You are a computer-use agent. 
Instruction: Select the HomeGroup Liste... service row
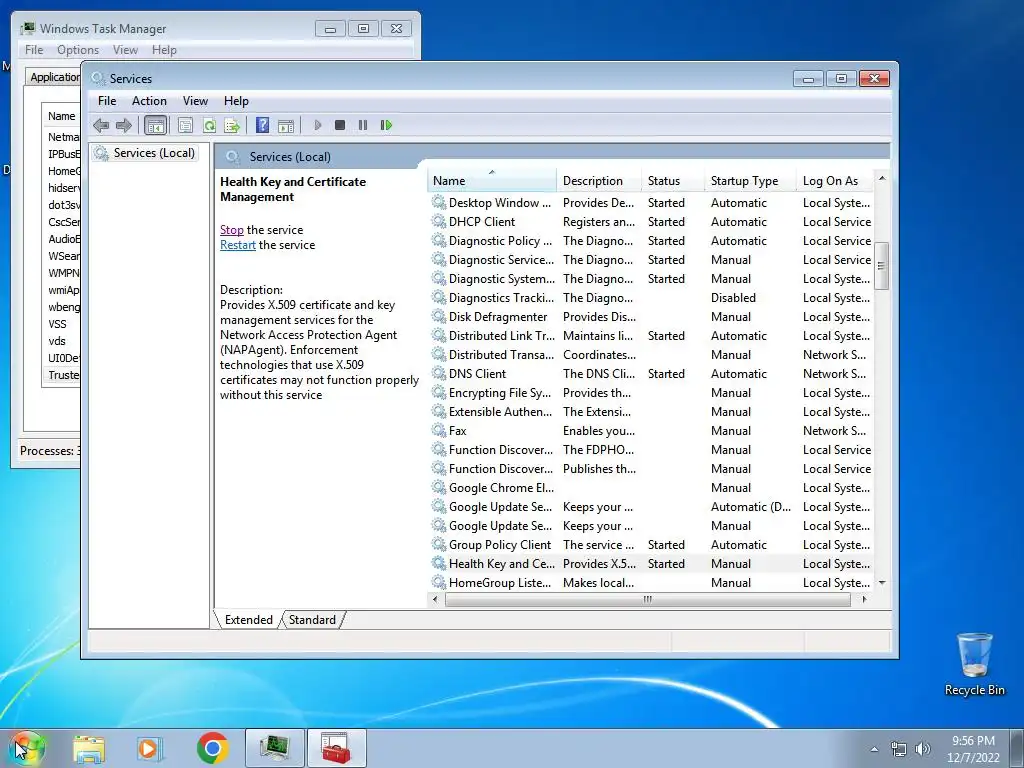[651, 583]
